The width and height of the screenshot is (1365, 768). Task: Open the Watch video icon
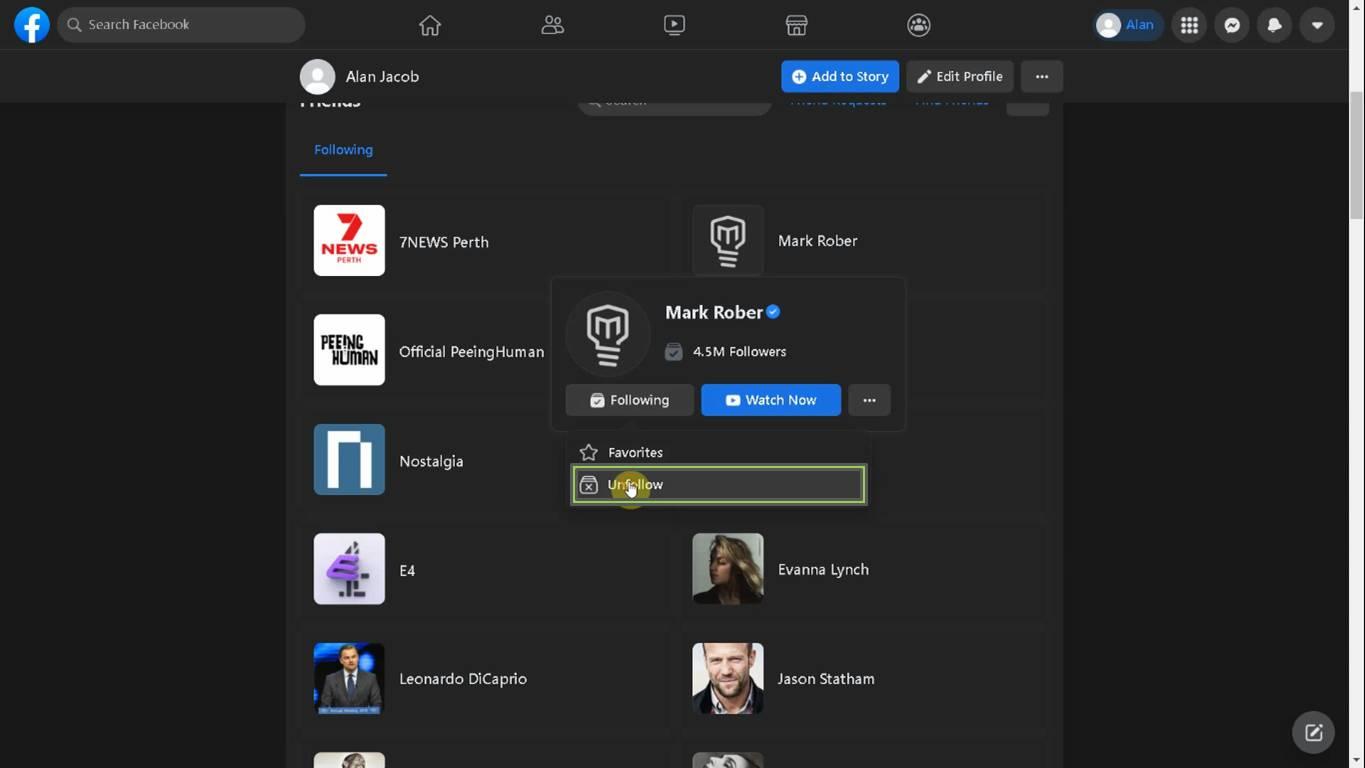pos(674,25)
